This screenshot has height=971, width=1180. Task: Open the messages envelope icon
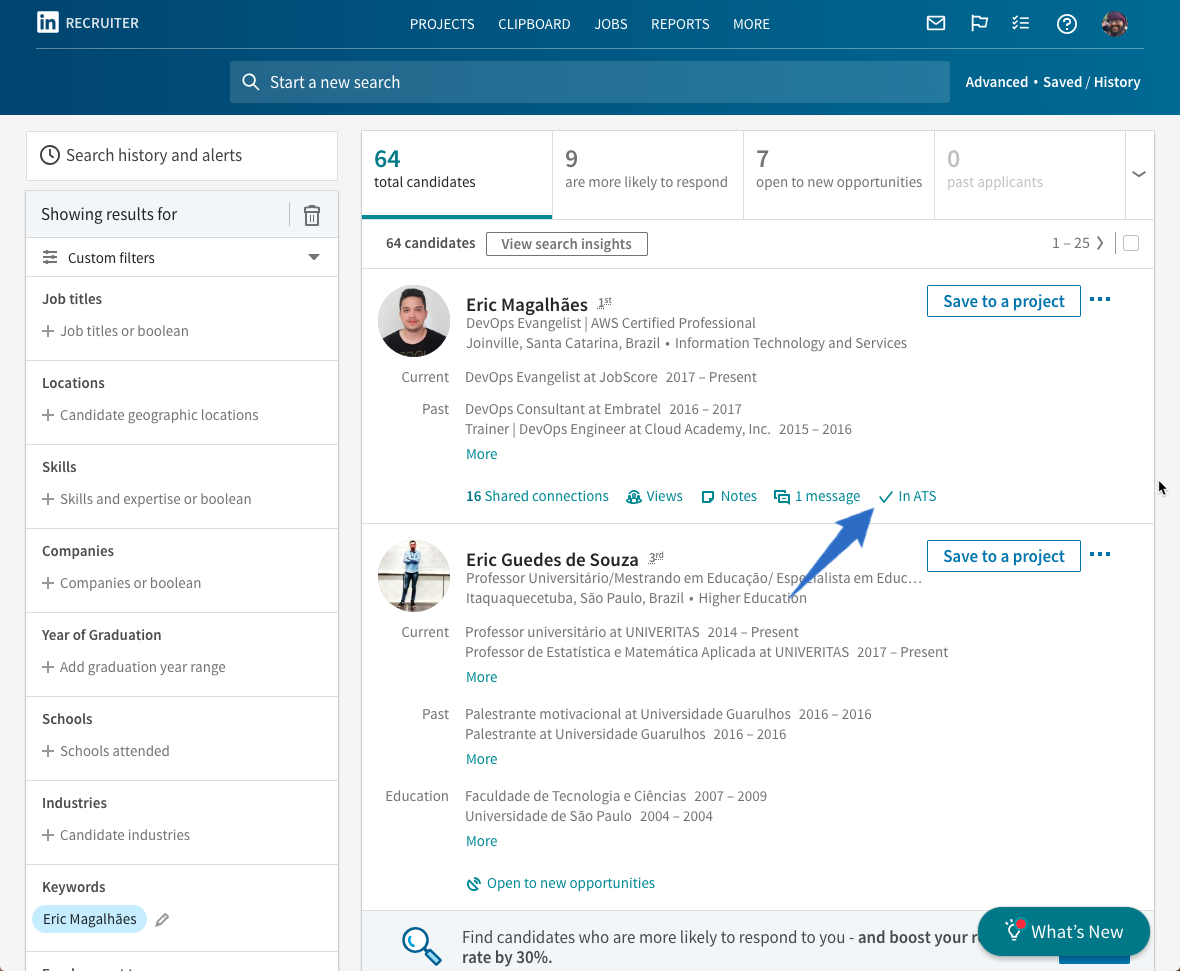point(935,23)
